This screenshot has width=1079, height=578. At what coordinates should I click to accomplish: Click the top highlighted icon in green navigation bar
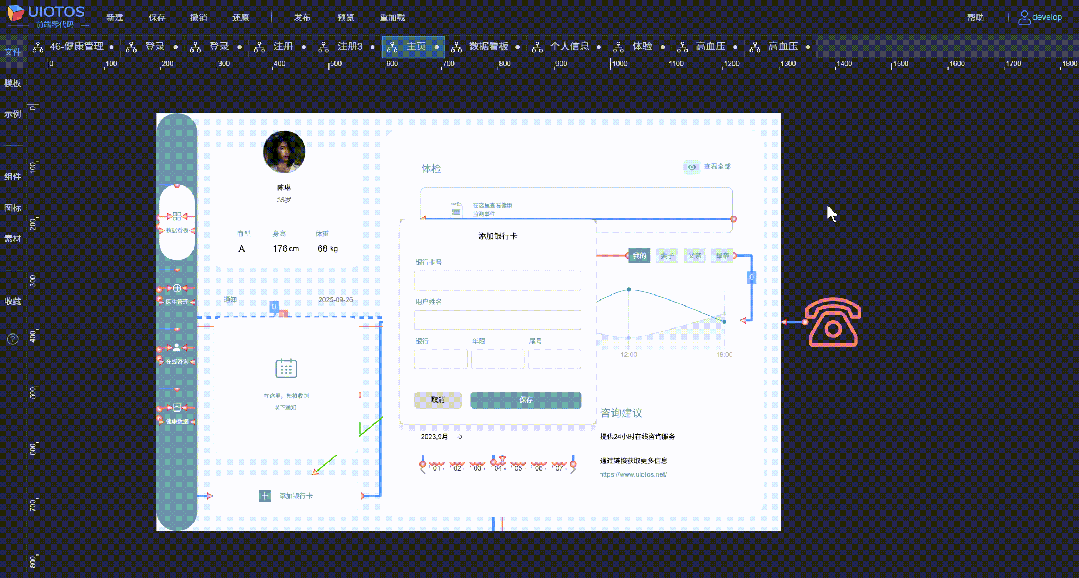click(x=177, y=216)
